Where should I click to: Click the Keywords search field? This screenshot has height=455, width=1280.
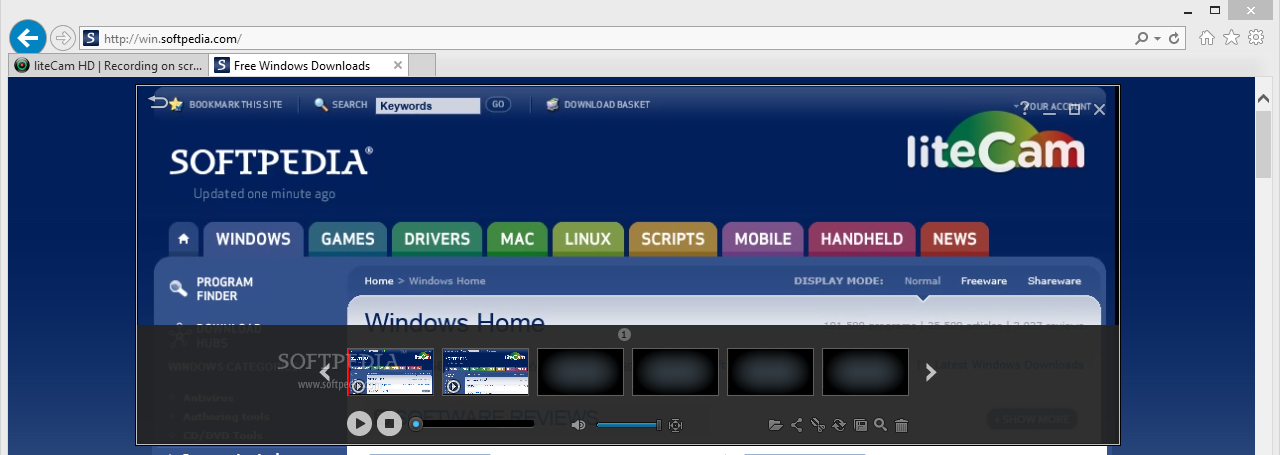coord(428,105)
